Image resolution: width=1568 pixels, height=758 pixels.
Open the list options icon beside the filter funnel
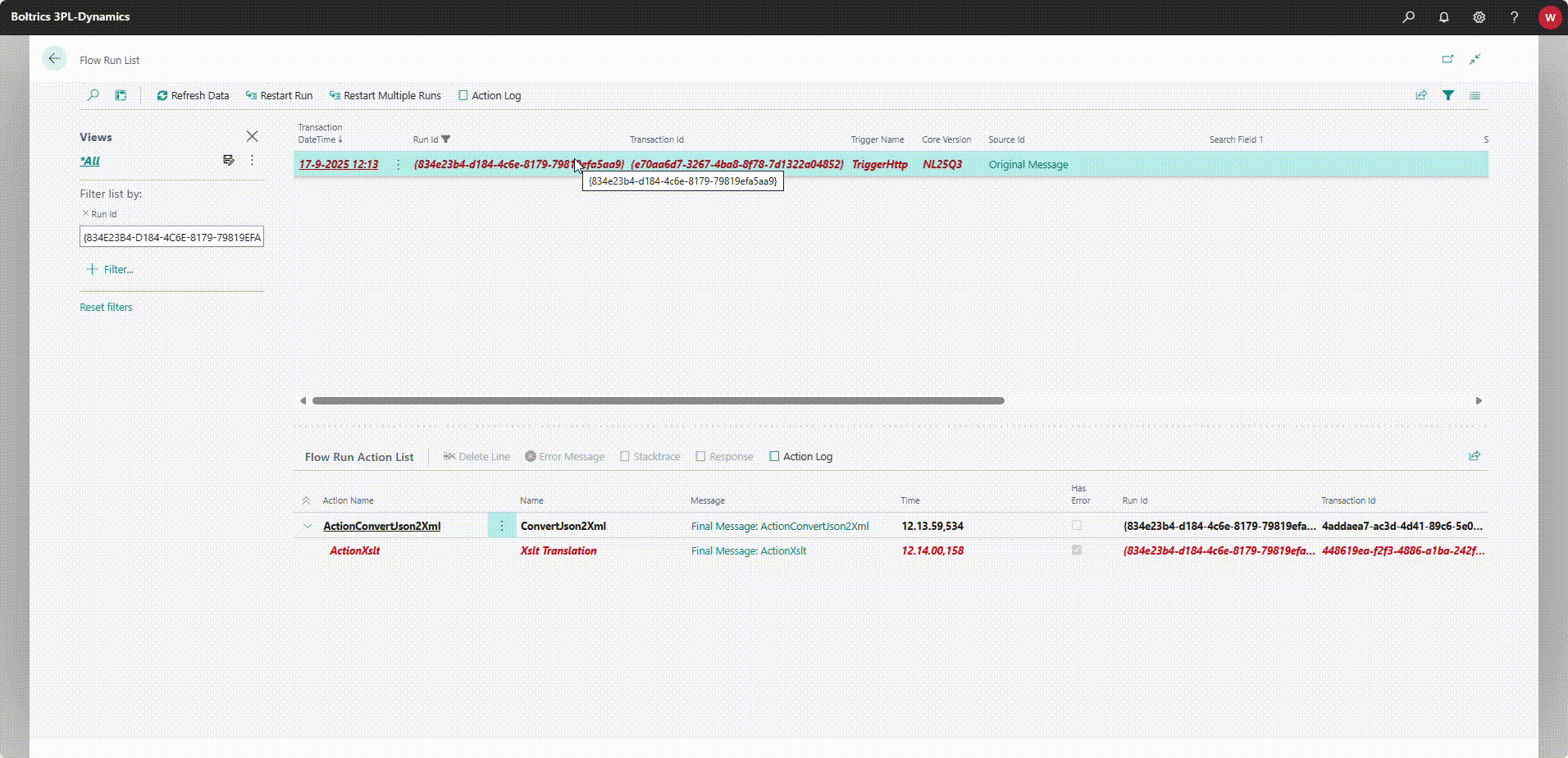(1474, 95)
